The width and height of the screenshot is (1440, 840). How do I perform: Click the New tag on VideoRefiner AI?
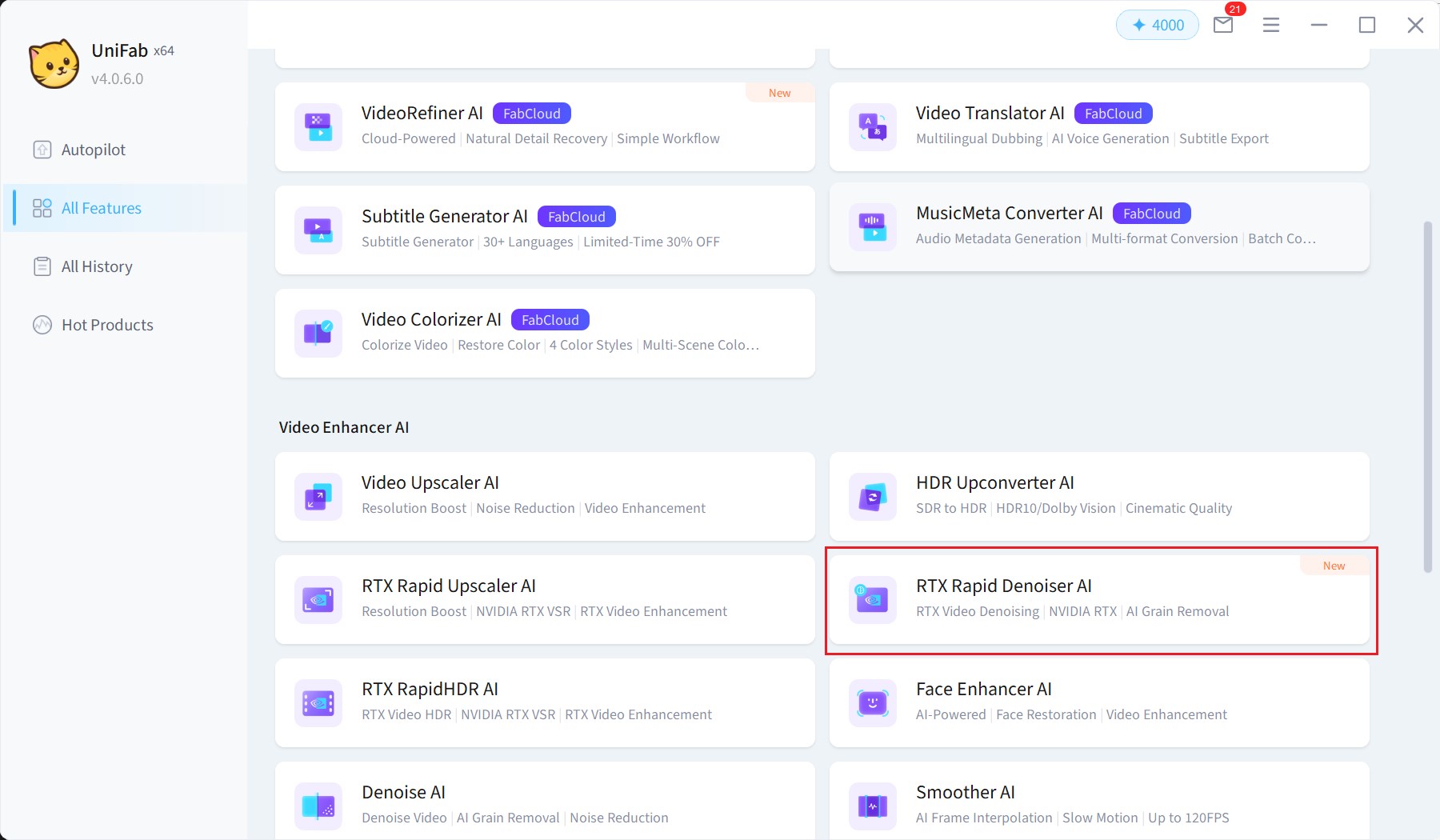[x=780, y=93]
